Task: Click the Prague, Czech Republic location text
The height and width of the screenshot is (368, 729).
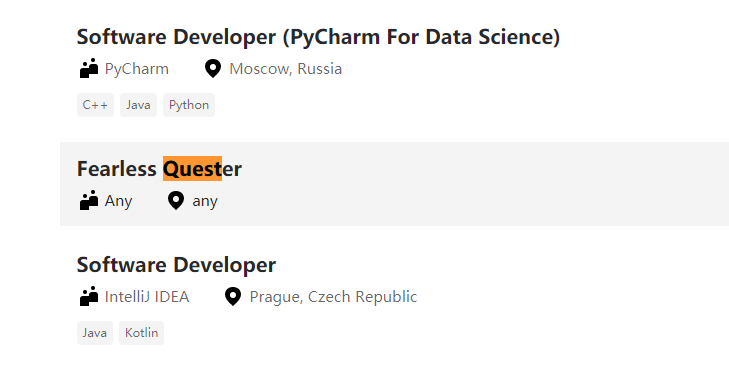Action: [333, 296]
